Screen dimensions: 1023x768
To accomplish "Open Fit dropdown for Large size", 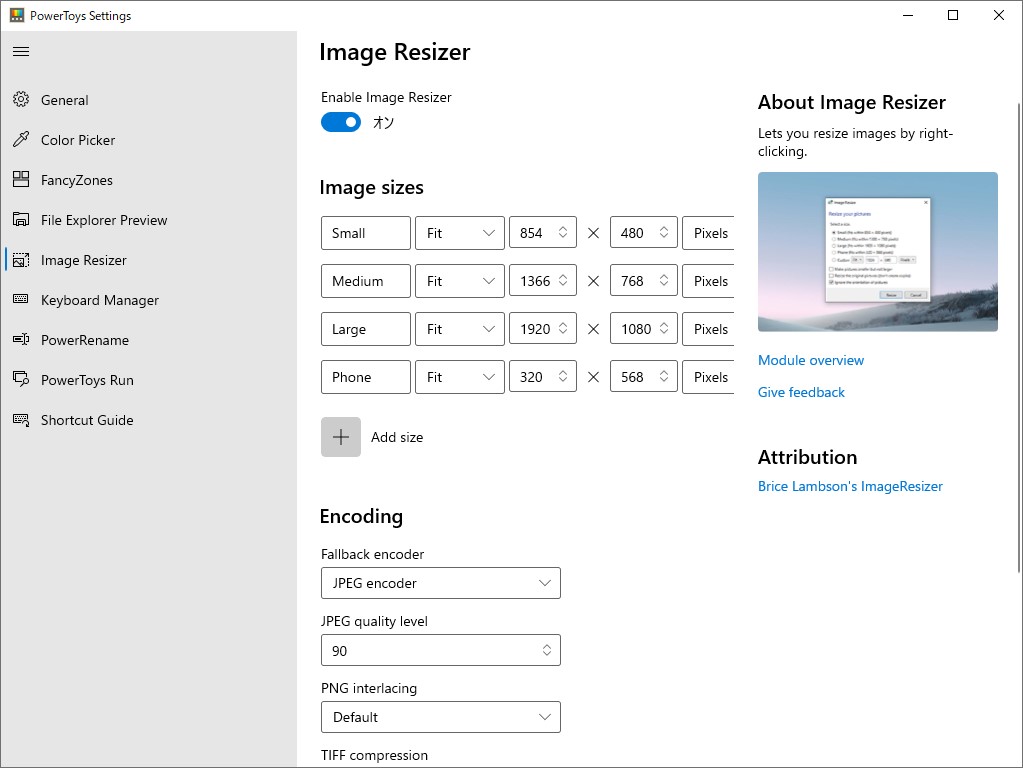I will pyautogui.click(x=460, y=329).
